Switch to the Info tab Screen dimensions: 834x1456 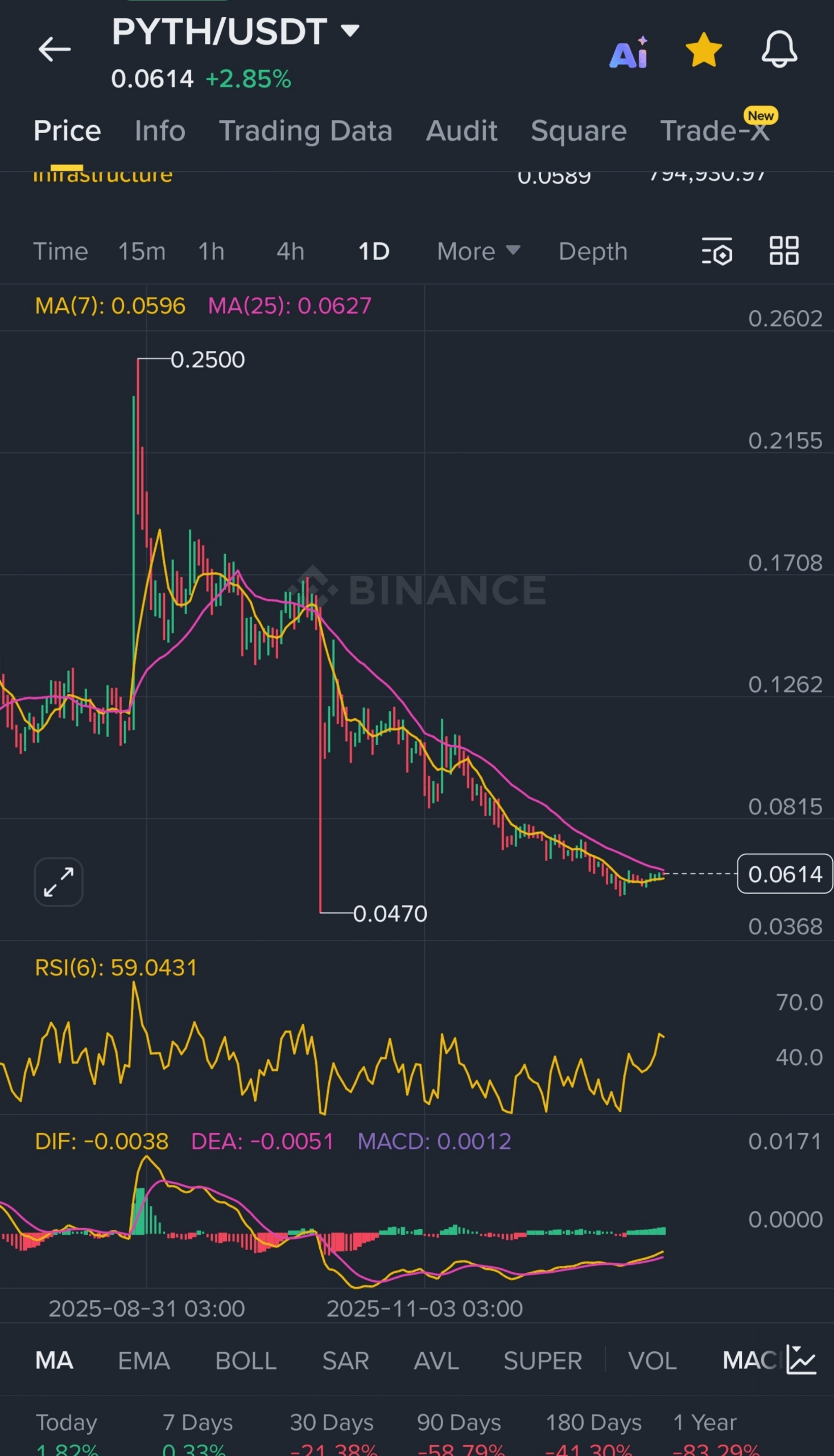(160, 131)
